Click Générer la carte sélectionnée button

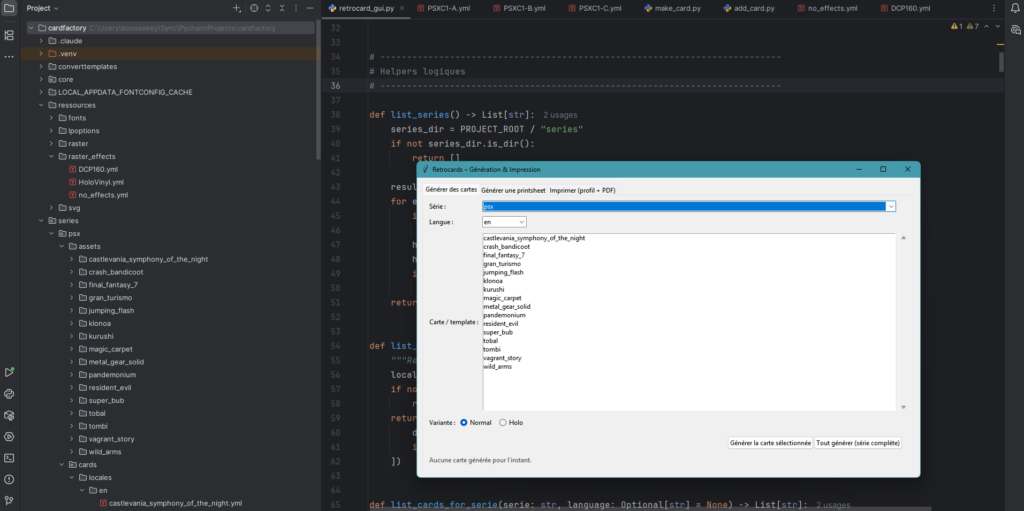click(x=771, y=443)
